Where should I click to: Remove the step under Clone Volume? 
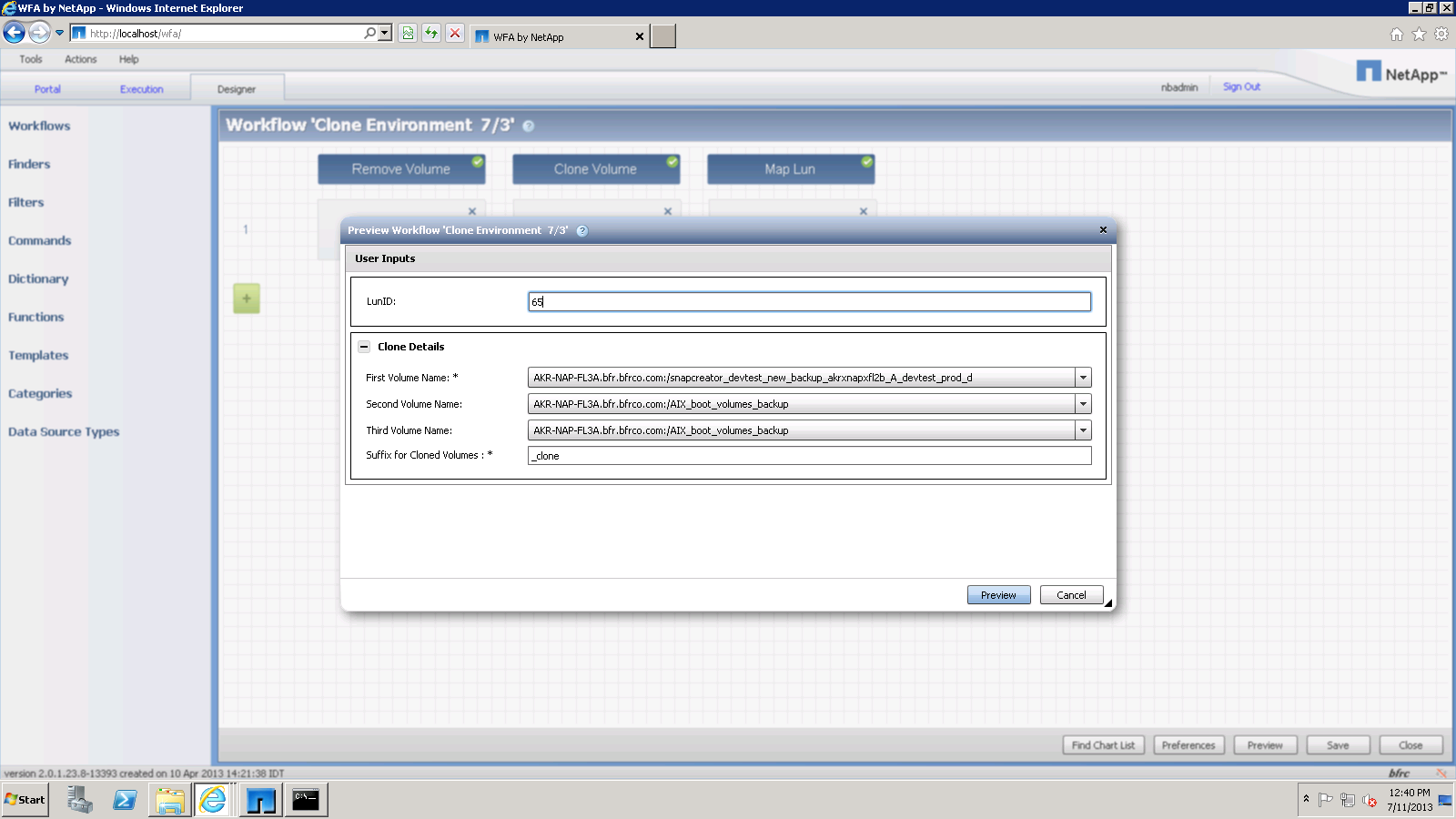pos(668,211)
